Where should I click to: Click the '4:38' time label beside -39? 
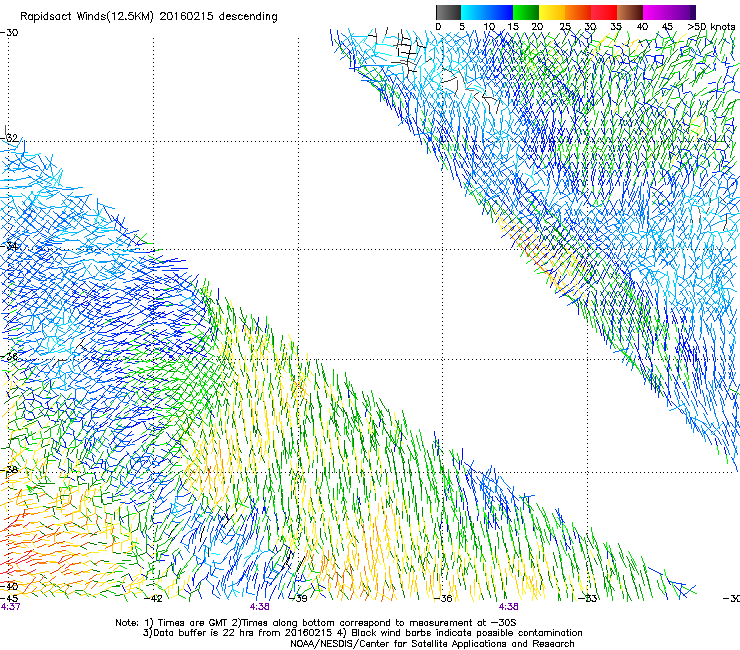260,607
